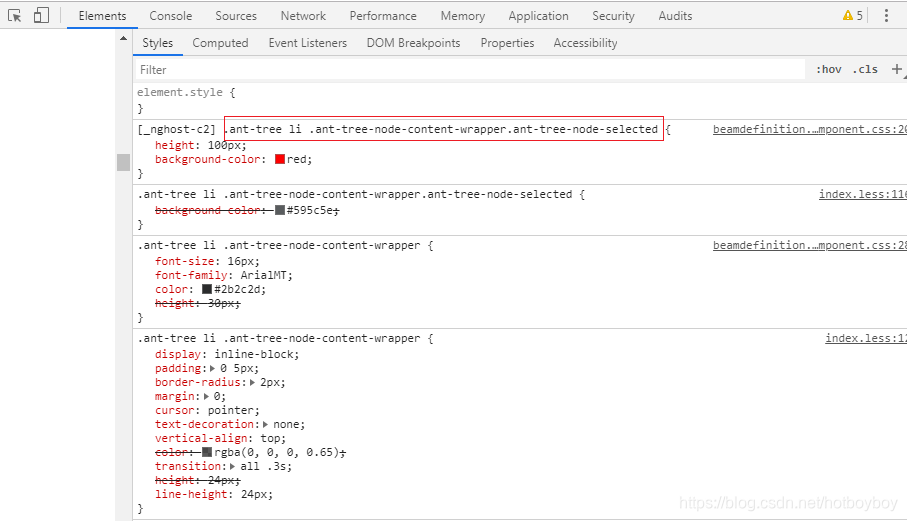The image size is (907, 521).
Task: Click the cursor pointer value
Action: click(231, 410)
